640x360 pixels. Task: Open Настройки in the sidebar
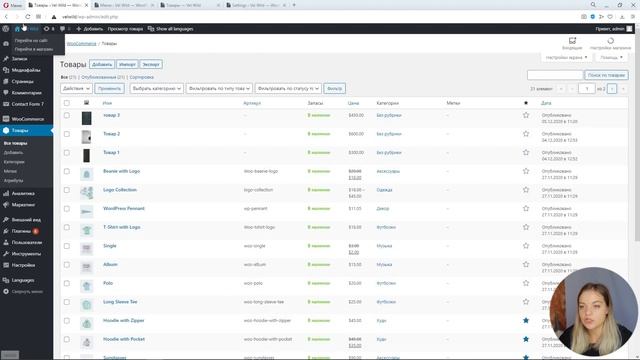point(23,265)
